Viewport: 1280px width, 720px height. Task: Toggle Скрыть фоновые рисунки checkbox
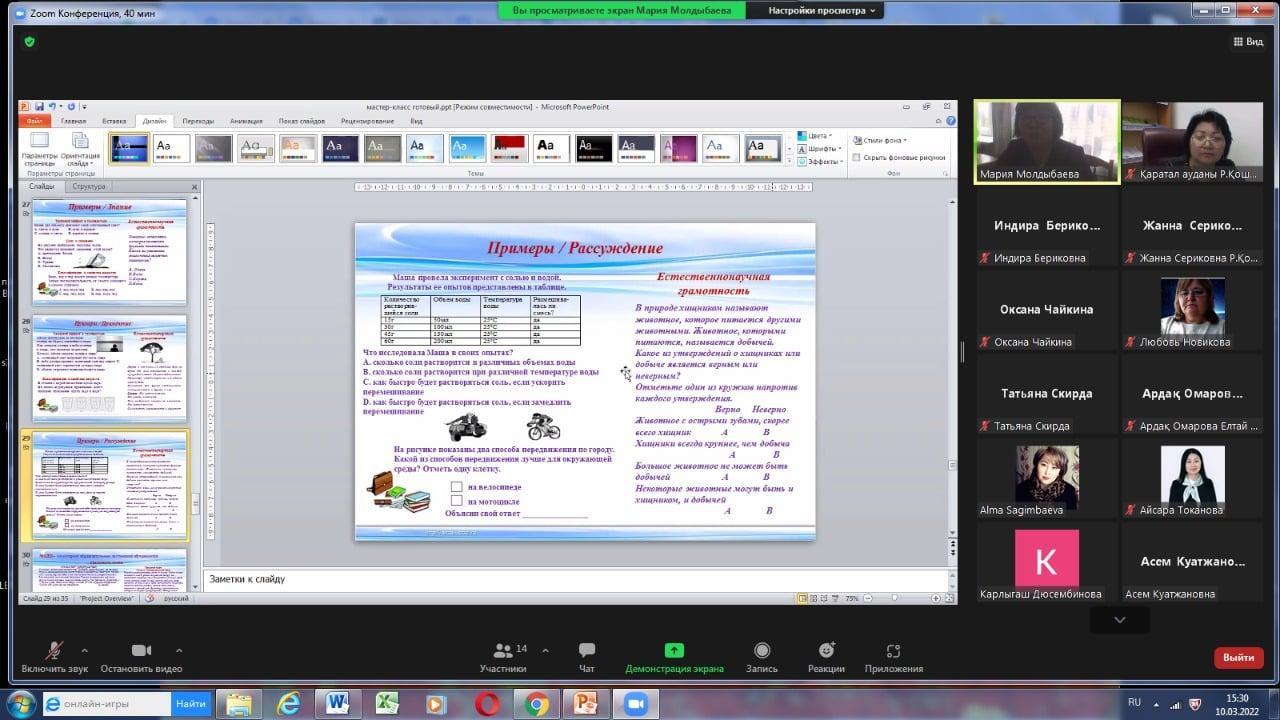point(857,157)
